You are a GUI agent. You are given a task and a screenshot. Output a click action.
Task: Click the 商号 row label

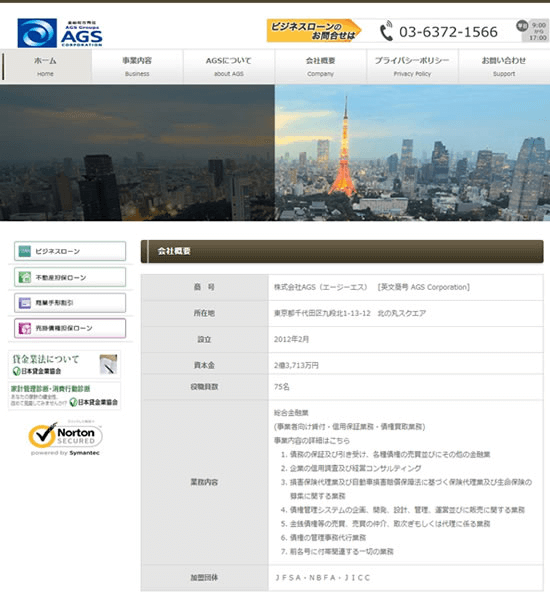(204, 287)
